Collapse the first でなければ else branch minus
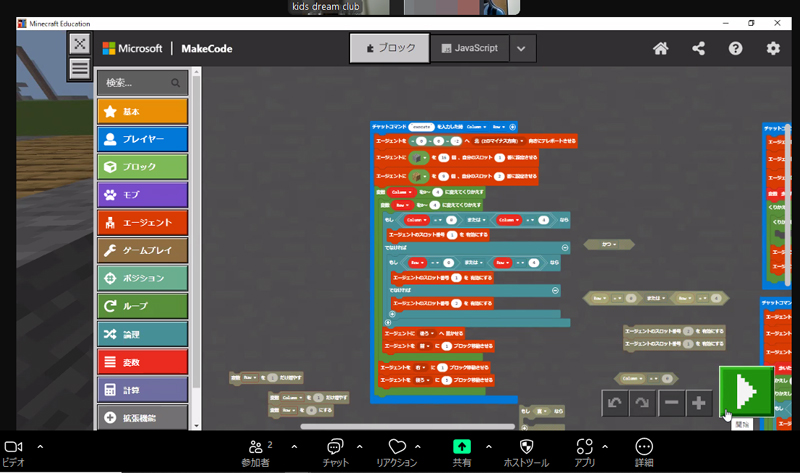Screen dimensions: 800x473 click(565, 247)
